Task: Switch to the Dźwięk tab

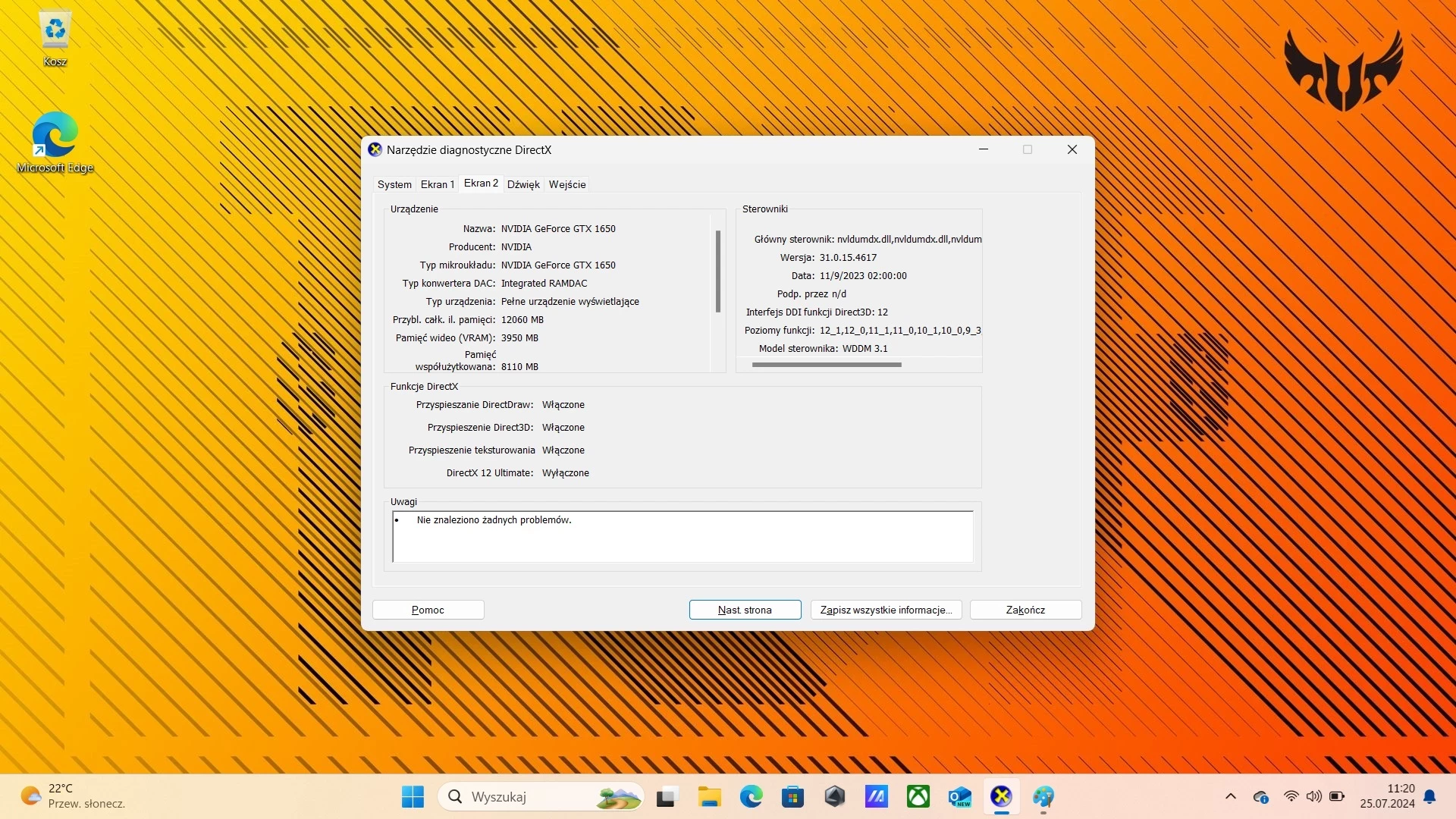Action: [x=523, y=184]
